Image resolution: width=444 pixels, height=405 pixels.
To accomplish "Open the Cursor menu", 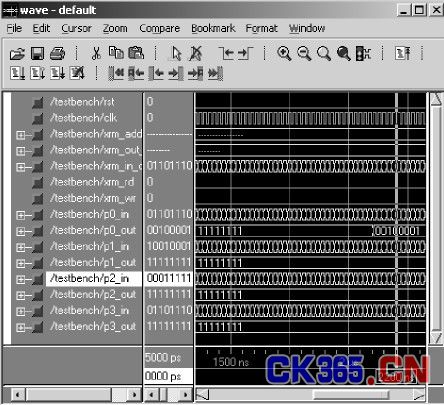I will (x=76, y=29).
